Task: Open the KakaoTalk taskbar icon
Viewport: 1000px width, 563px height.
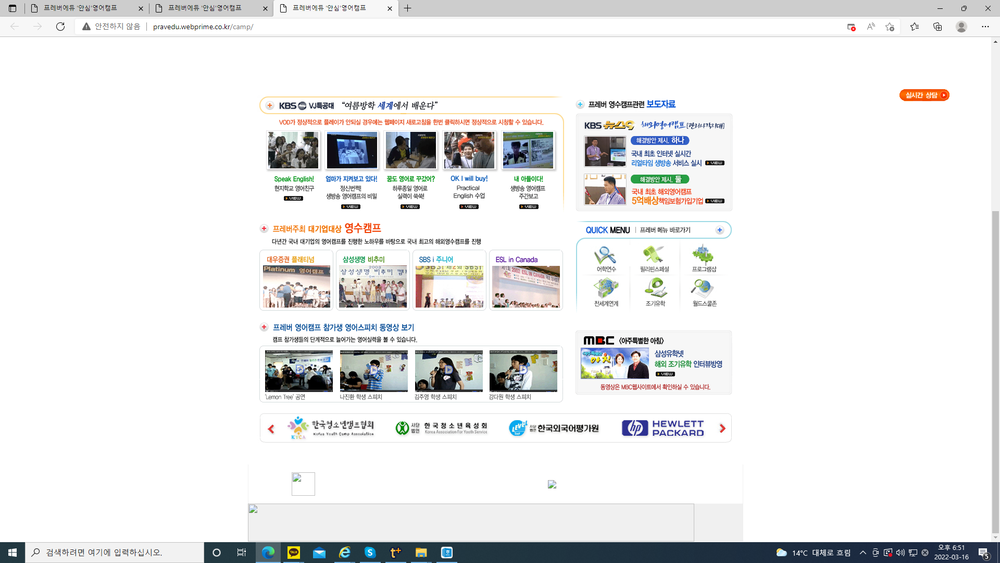Action: (x=293, y=553)
